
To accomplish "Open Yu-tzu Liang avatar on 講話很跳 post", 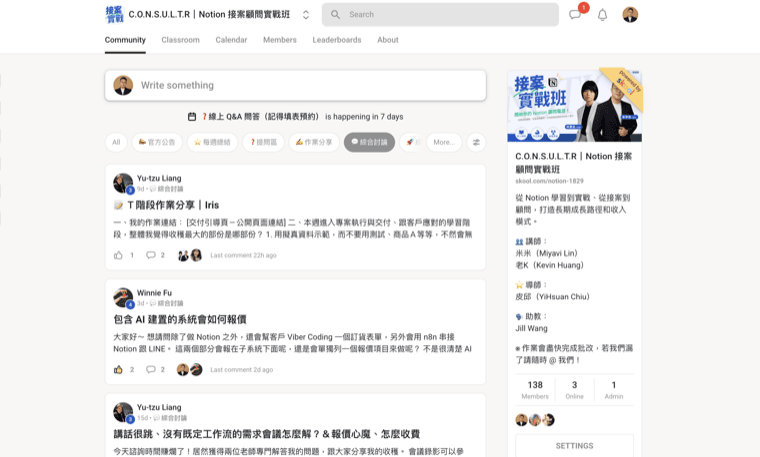I will pyautogui.click(x=123, y=412).
